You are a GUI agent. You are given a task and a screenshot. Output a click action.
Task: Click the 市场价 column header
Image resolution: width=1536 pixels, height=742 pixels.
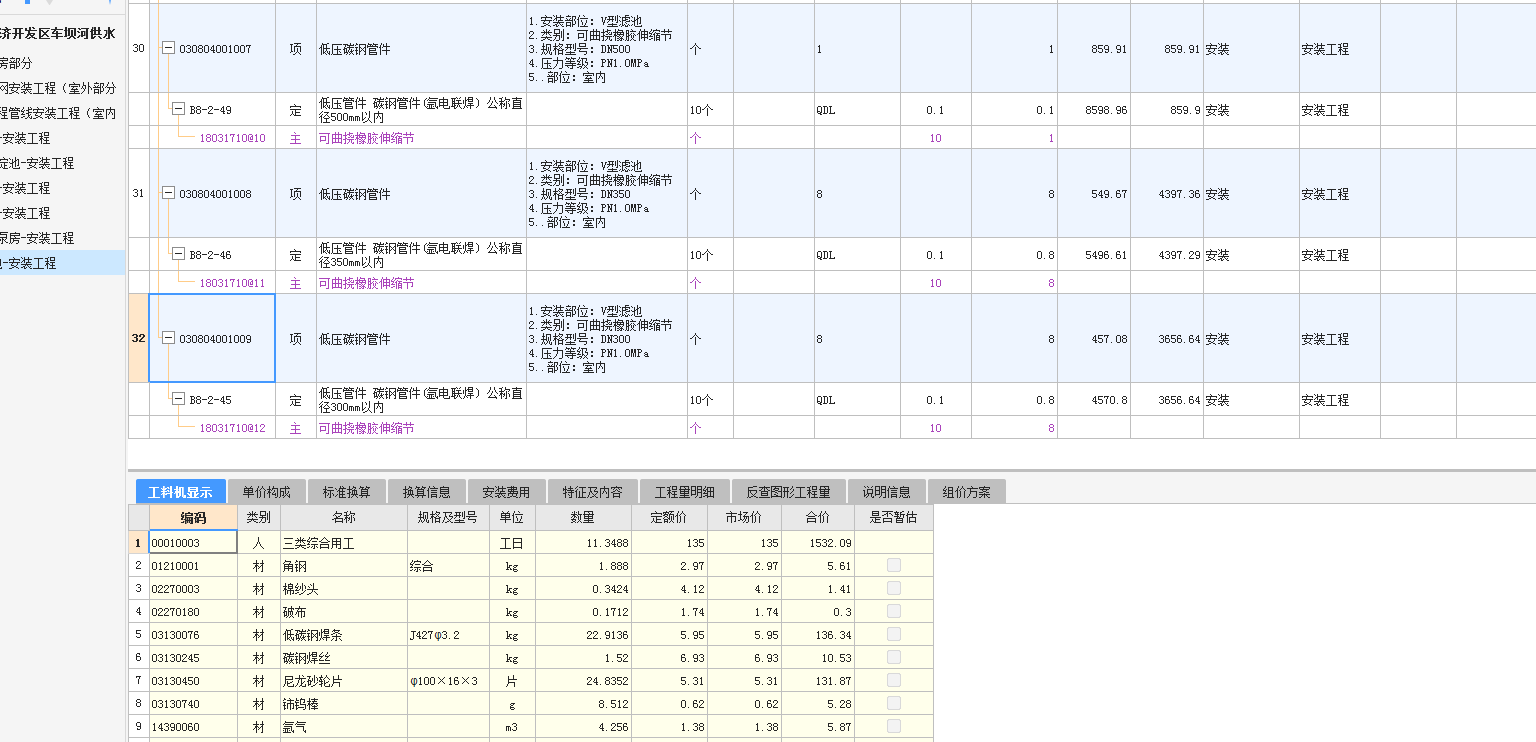click(743, 518)
